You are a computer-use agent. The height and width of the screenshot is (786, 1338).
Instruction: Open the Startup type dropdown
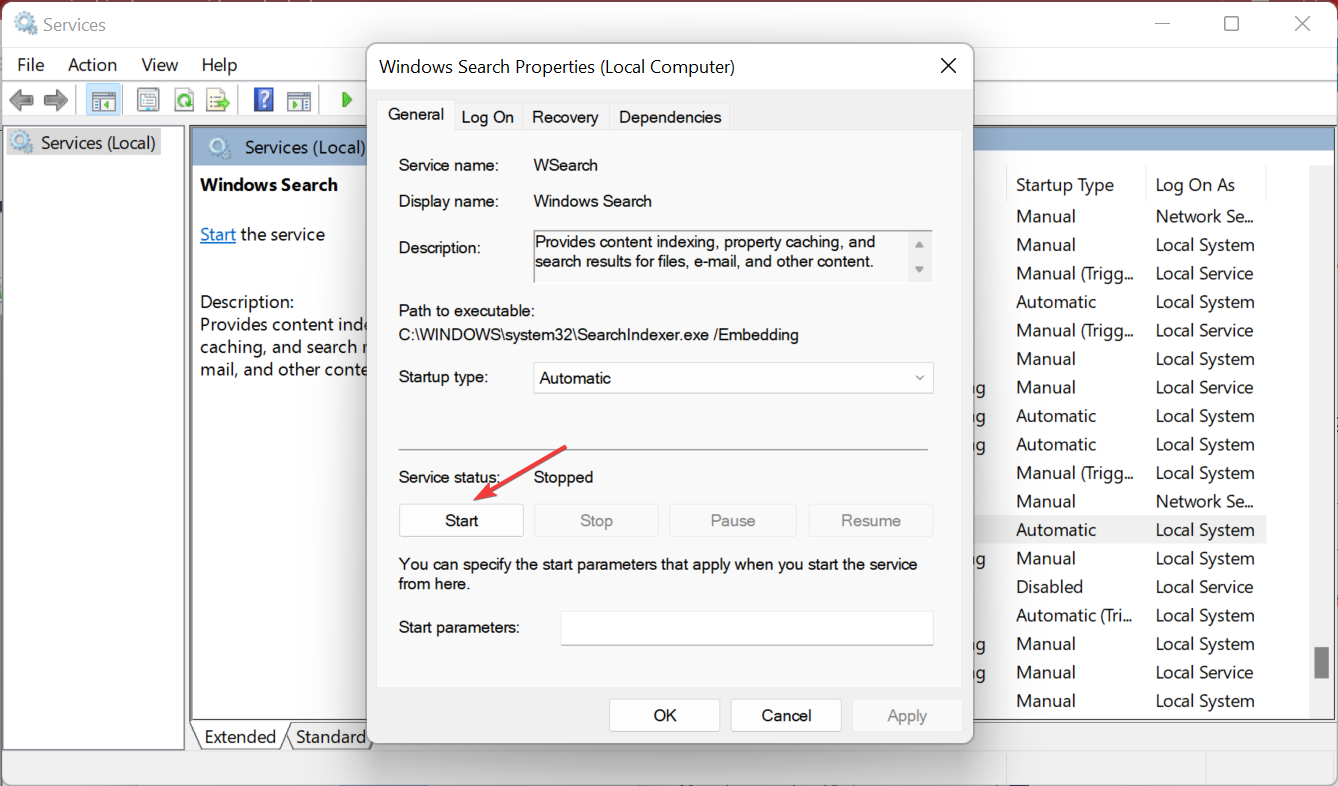click(733, 378)
